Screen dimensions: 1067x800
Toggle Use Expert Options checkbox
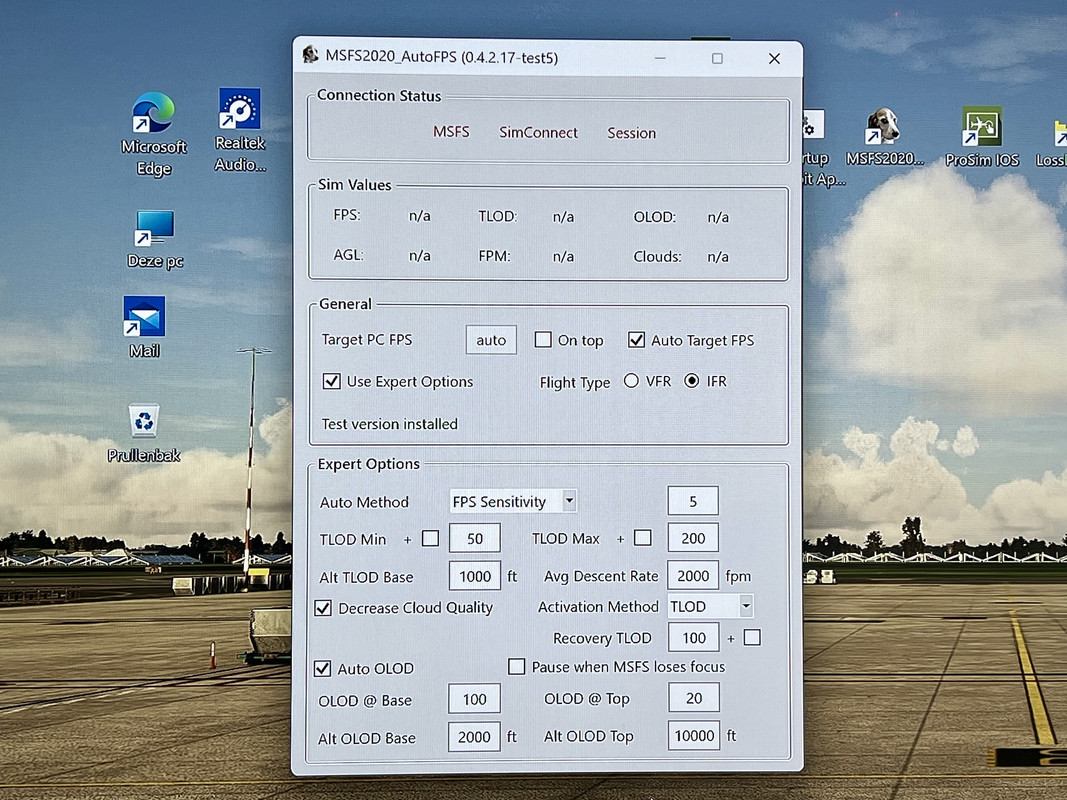click(x=331, y=381)
